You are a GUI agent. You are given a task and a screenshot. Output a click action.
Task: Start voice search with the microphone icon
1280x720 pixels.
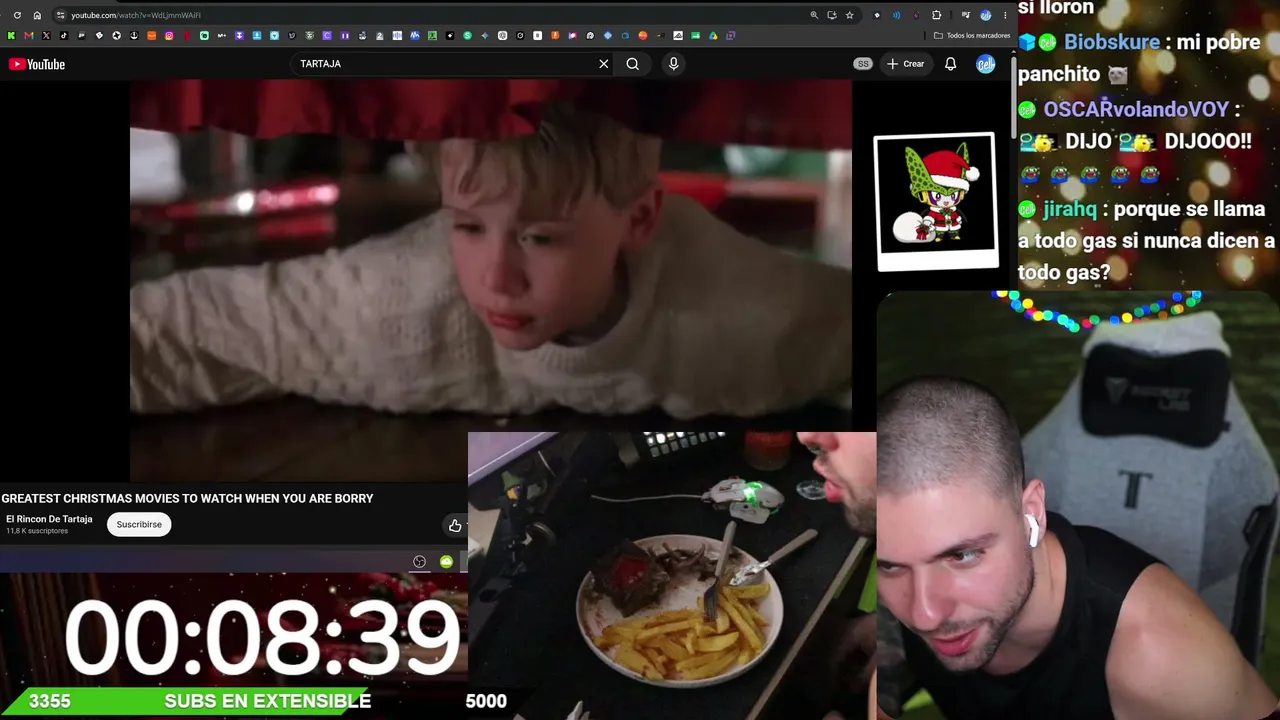pyautogui.click(x=673, y=64)
